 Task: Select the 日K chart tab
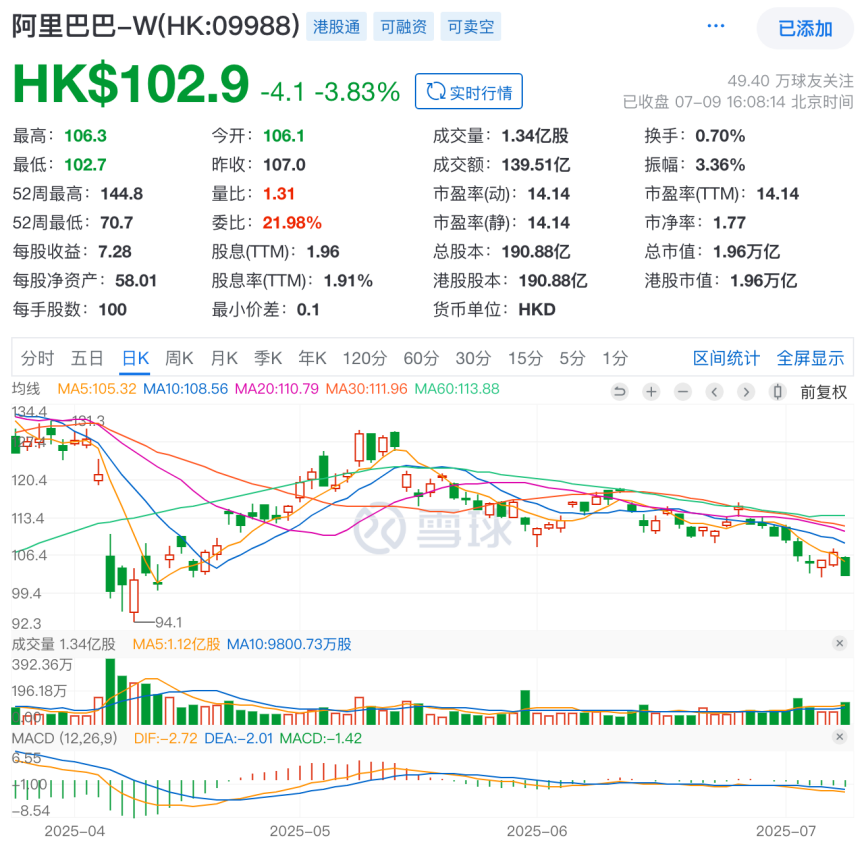(x=135, y=358)
